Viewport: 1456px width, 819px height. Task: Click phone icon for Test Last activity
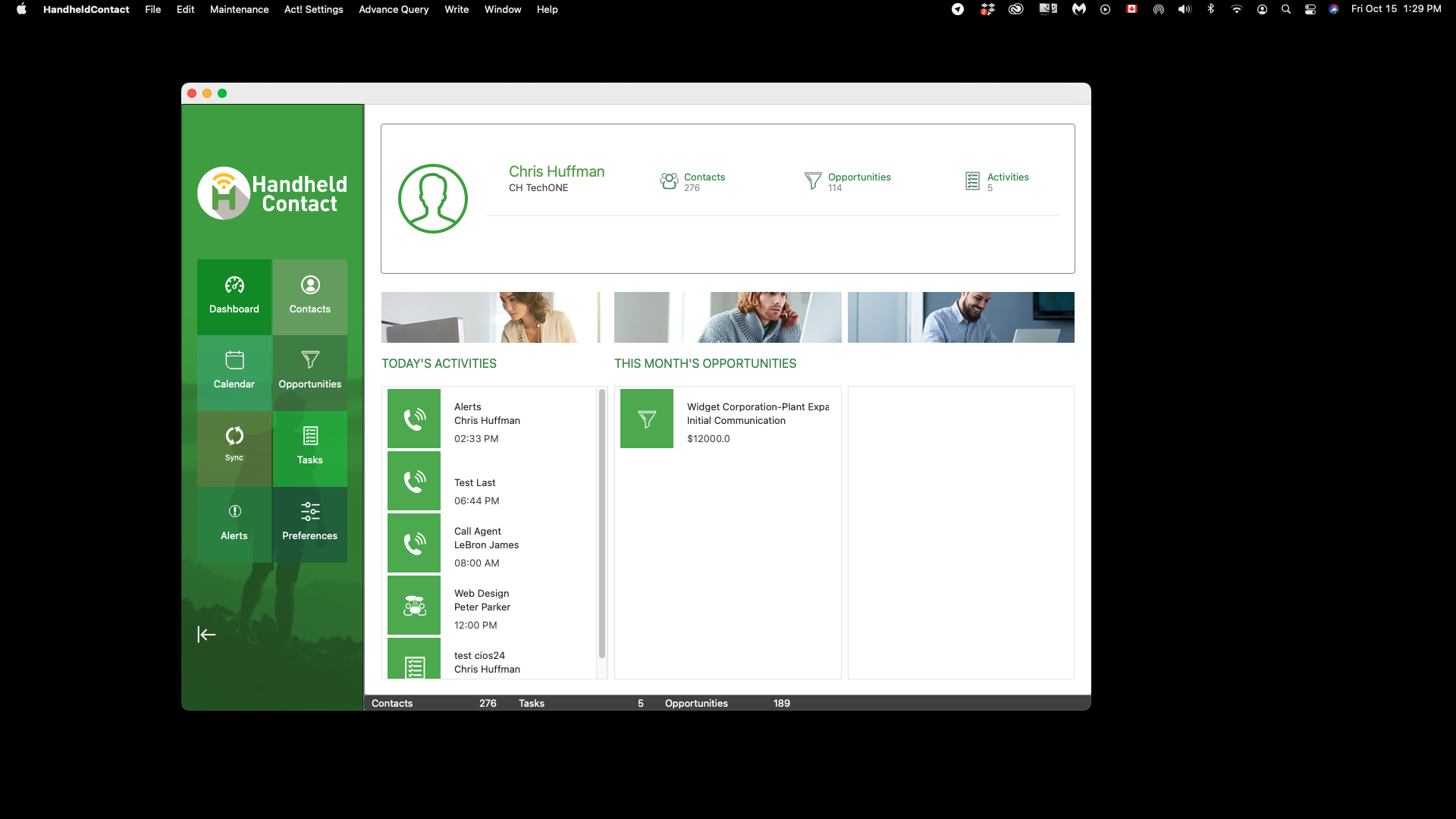click(414, 481)
